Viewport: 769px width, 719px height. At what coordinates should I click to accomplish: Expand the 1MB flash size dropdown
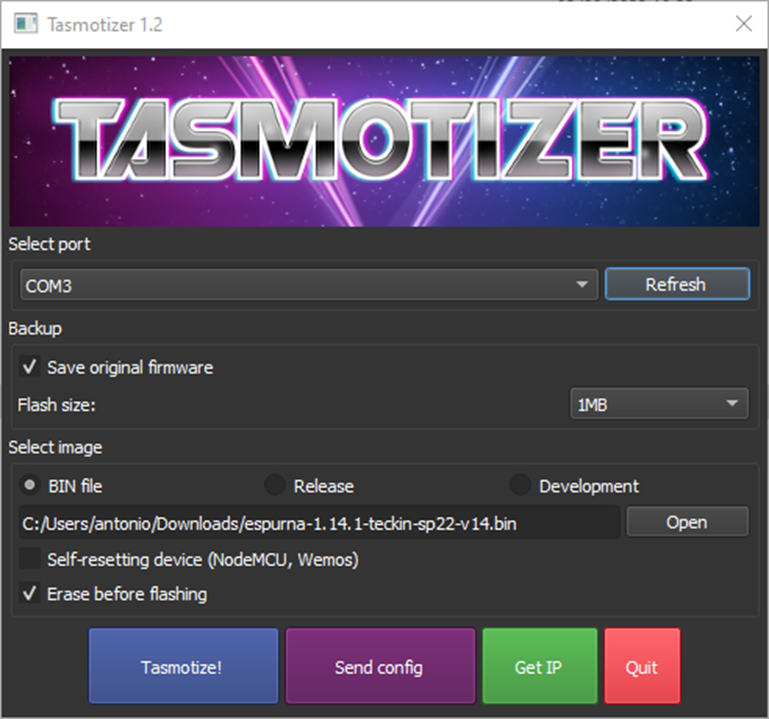[x=659, y=405]
